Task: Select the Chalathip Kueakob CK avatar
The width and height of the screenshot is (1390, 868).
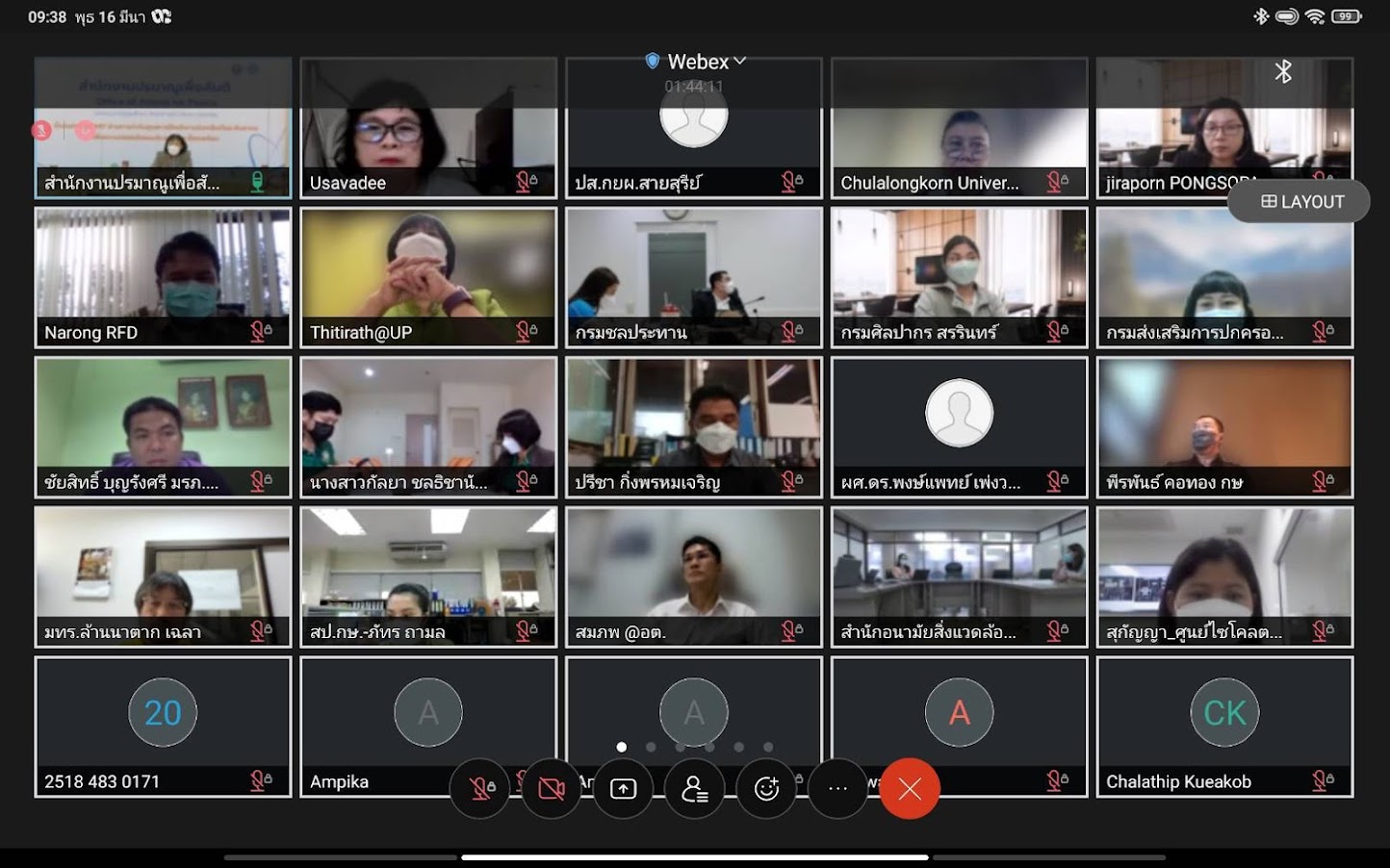Action: pyautogui.click(x=1224, y=713)
